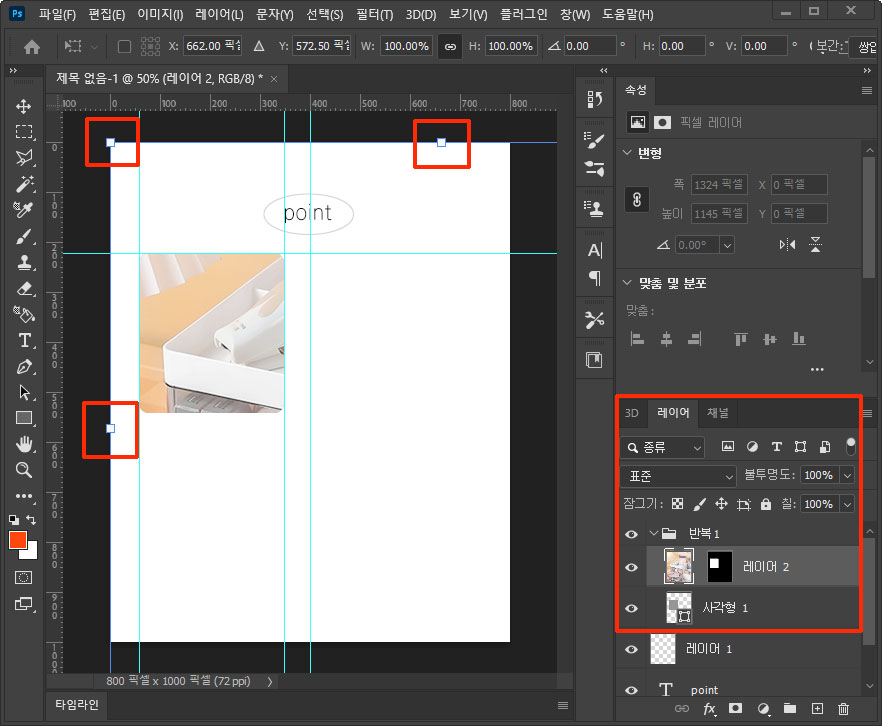Hide the 반복 1 group
The width and height of the screenshot is (882, 726).
tap(631, 534)
